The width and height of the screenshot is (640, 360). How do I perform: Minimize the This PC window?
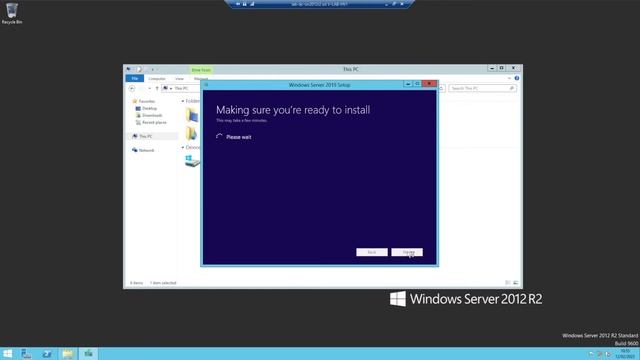pyautogui.click(x=492, y=69)
